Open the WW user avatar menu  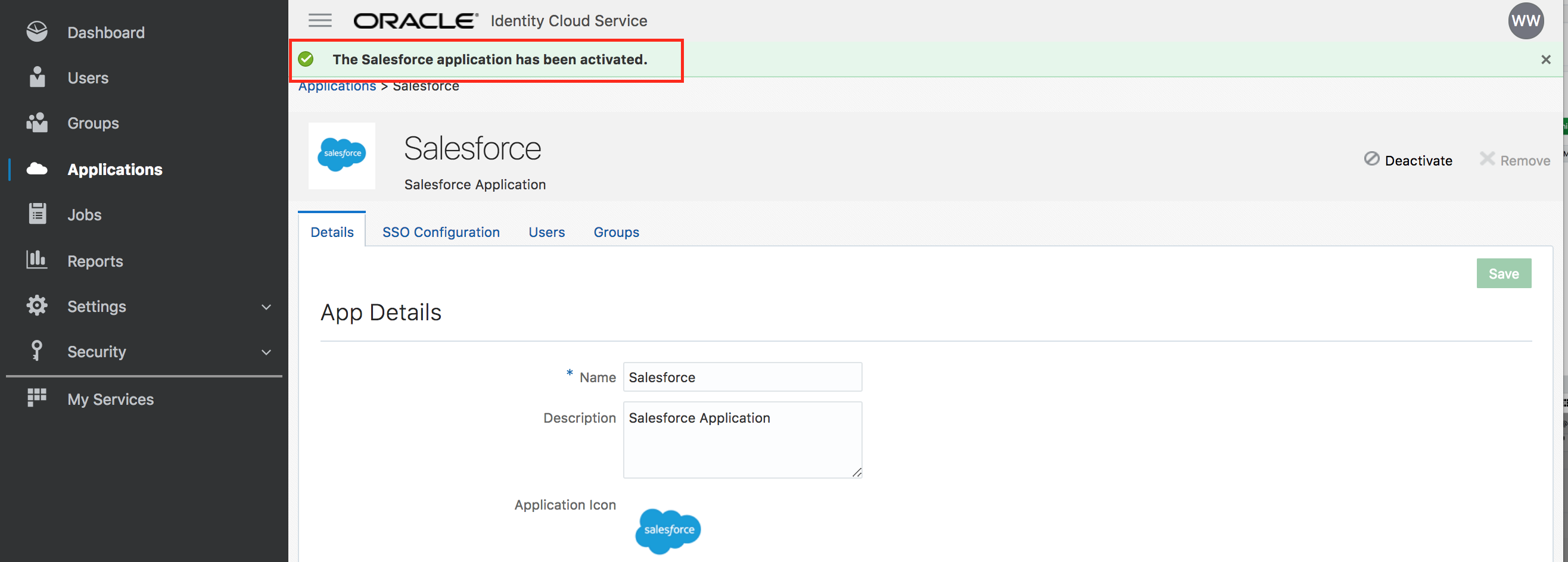(1526, 21)
